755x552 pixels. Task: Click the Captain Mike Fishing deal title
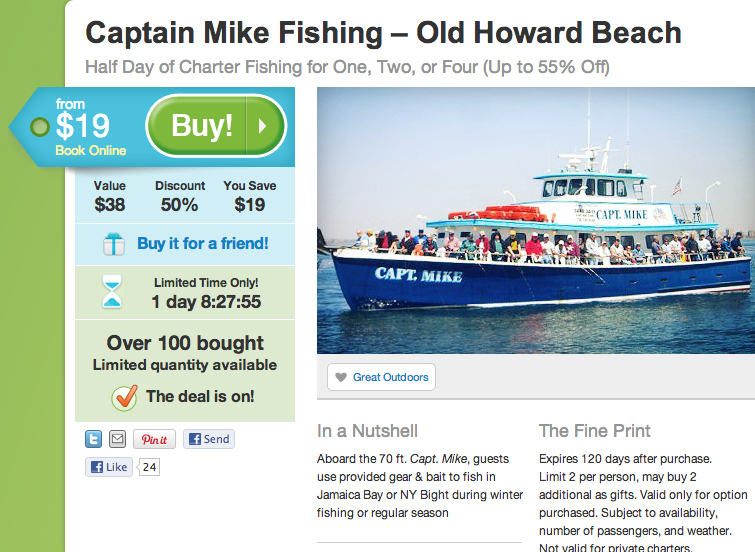click(x=383, y=33)
